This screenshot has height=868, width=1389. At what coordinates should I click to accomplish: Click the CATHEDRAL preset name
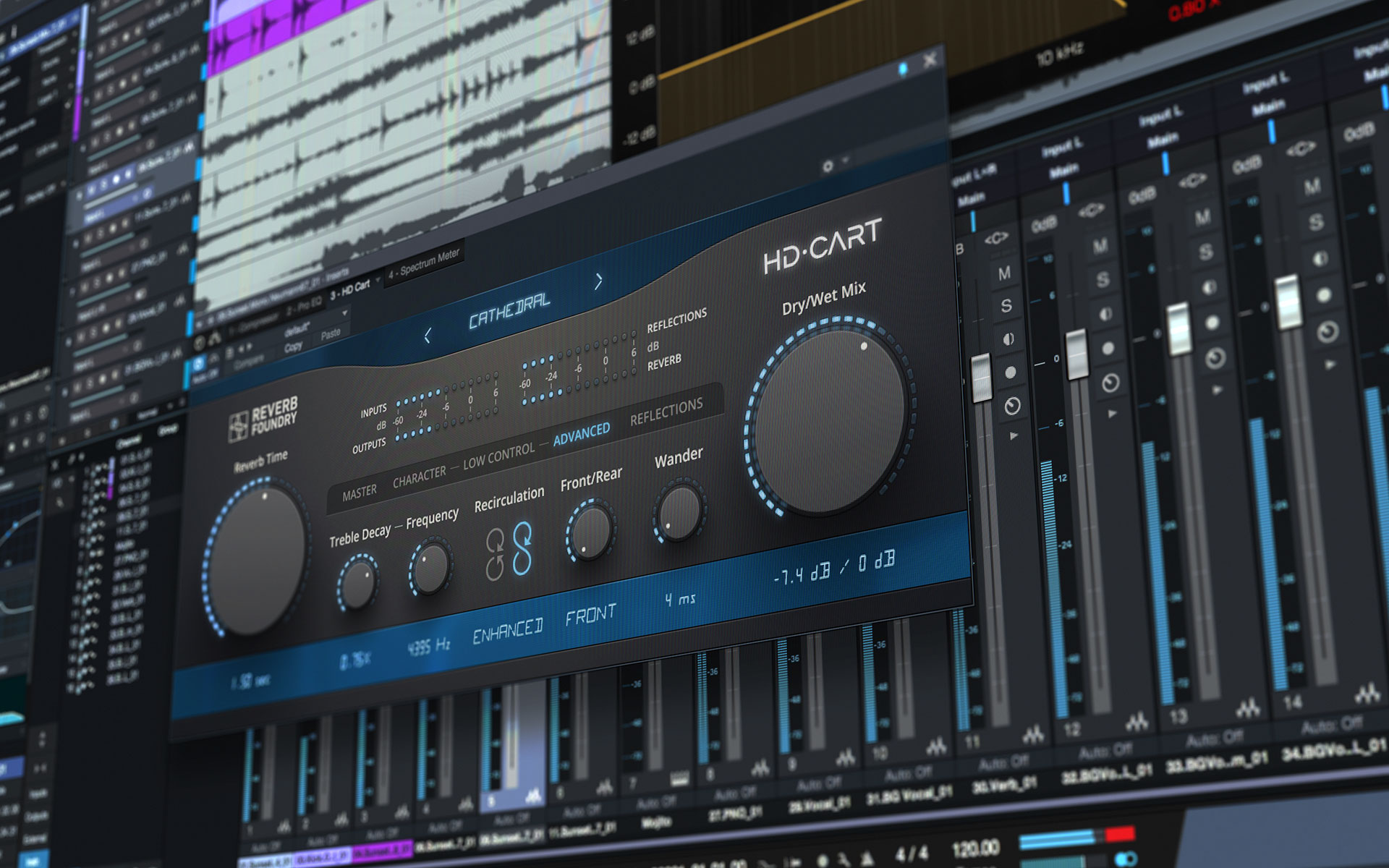coord(509,310)
